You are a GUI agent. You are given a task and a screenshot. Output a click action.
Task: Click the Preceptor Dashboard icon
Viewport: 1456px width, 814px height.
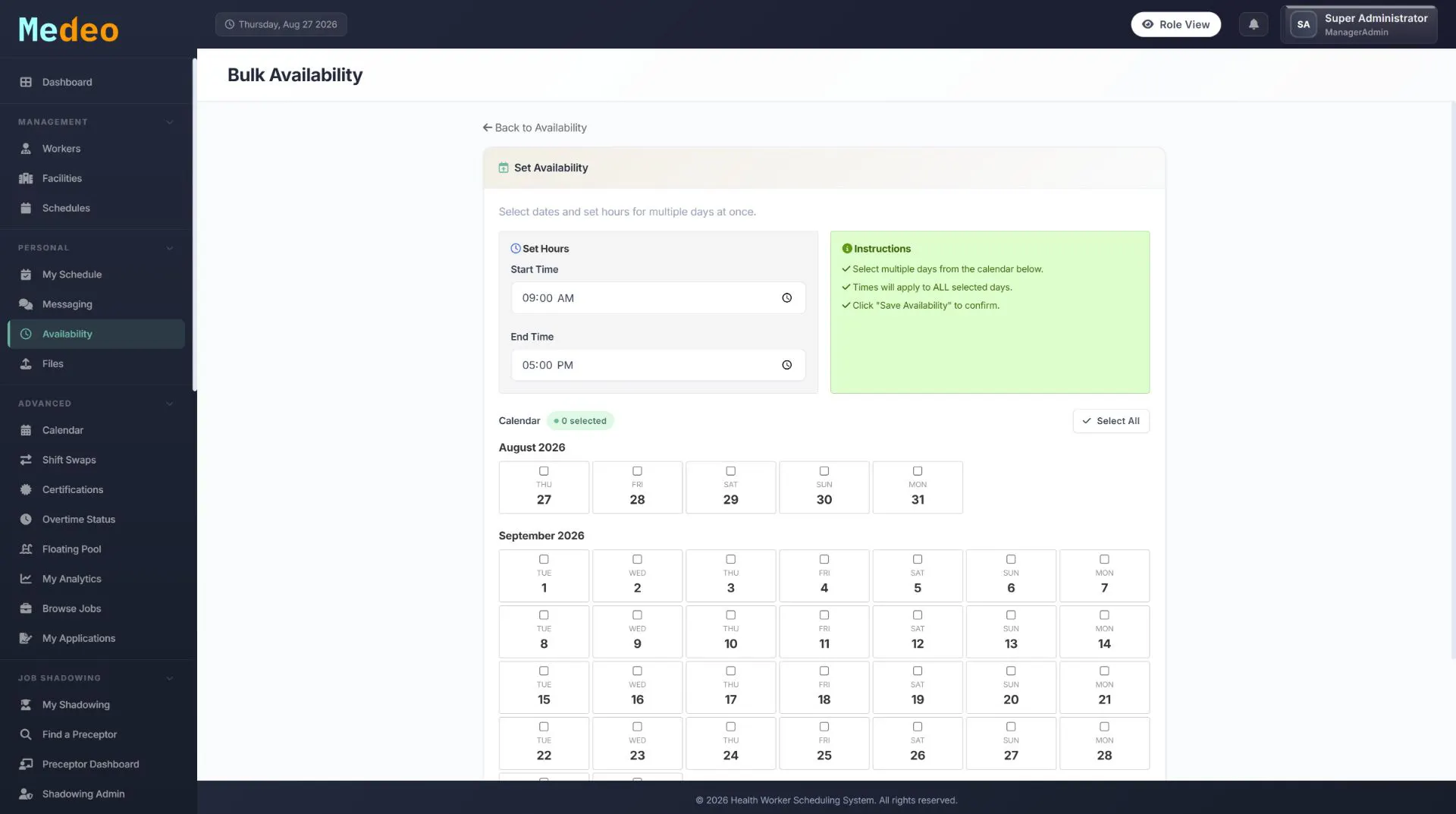[x=26, y=764]
